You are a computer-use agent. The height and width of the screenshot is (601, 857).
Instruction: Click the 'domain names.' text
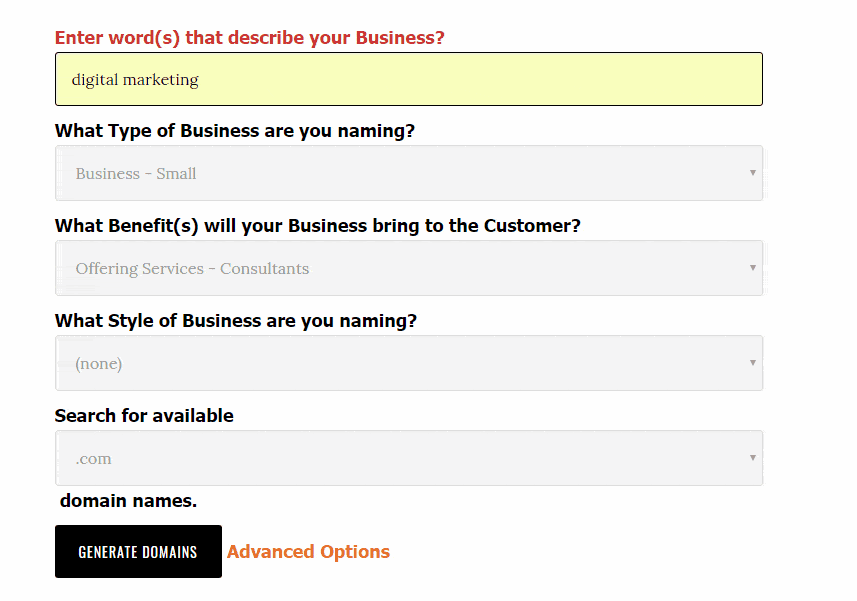128,501
